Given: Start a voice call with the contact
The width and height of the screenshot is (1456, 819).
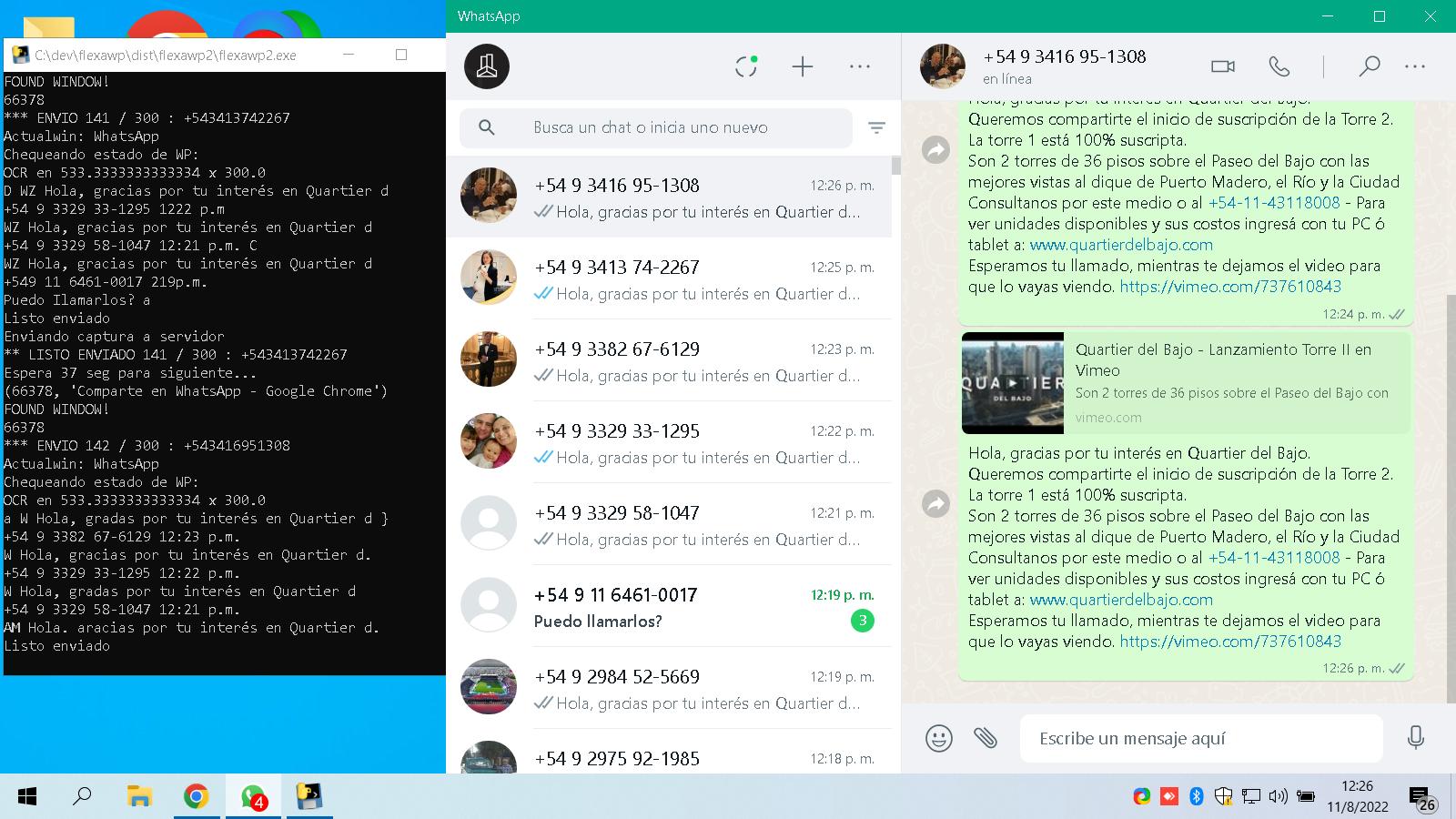Looking at the screenshot, I should click(x=1279, y=66).
